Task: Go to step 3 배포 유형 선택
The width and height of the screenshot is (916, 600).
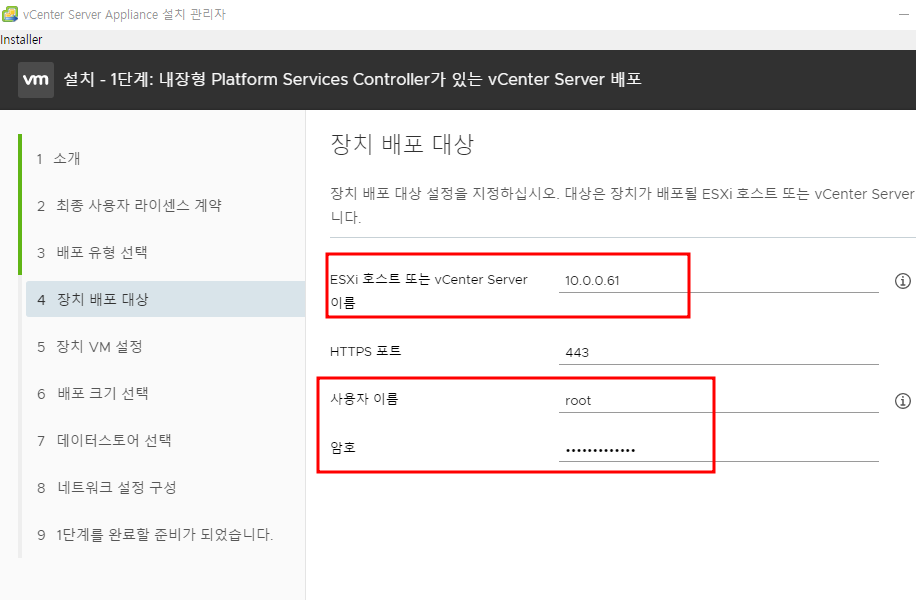Action: click(92, 252)
